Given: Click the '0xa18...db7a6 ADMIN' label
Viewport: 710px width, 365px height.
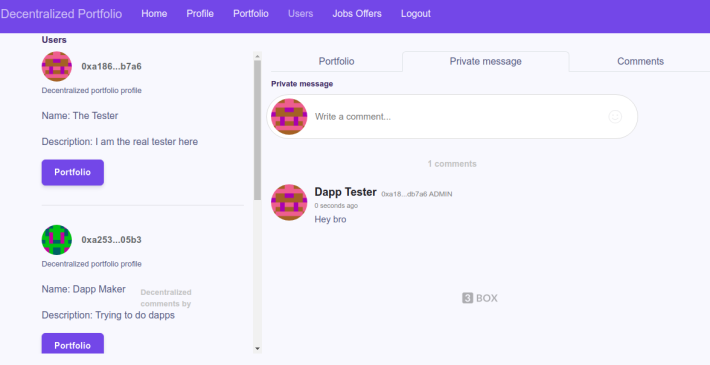Looking at the screenshot, I should click(417, 194).
